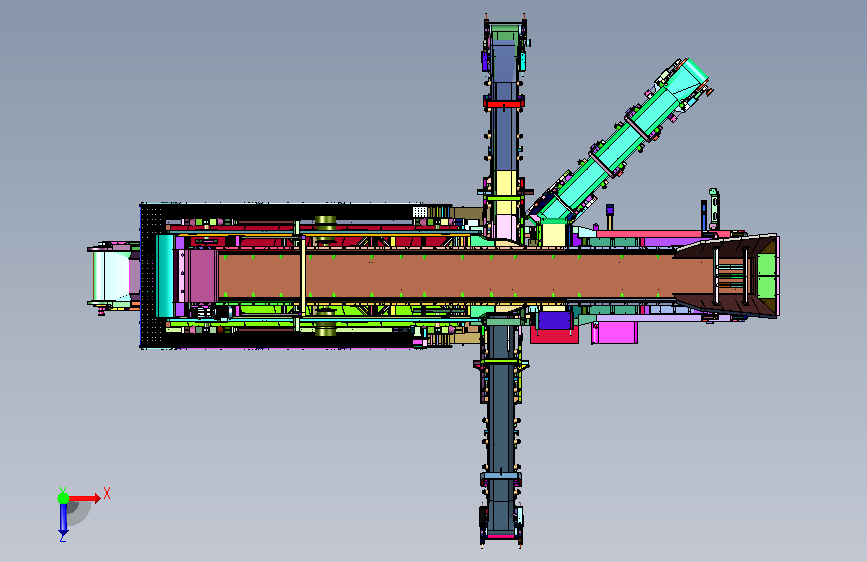Select the lower dark-gray branch conveyor
This screenshot has width=867, height=562.
coord(502,431)
